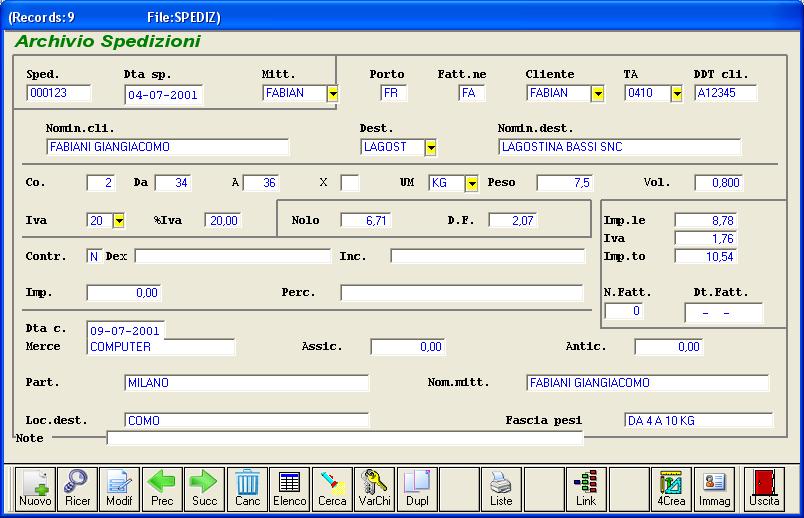Select the Modif edit record icon
The width and height of the screenshot is (804, 518).
[x=119, y=489]
